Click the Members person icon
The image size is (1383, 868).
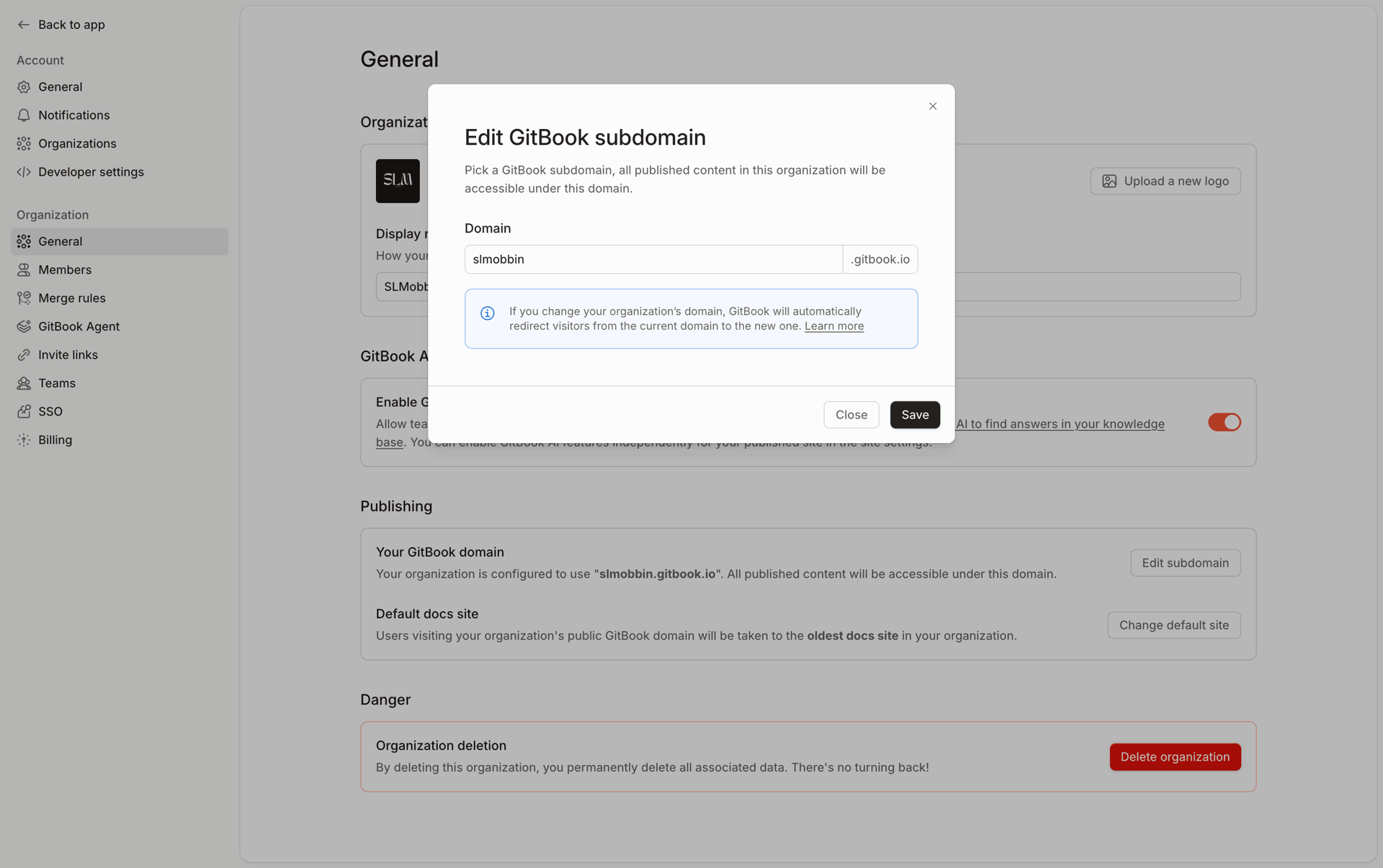pyautogui.click(x=24, y=270)
